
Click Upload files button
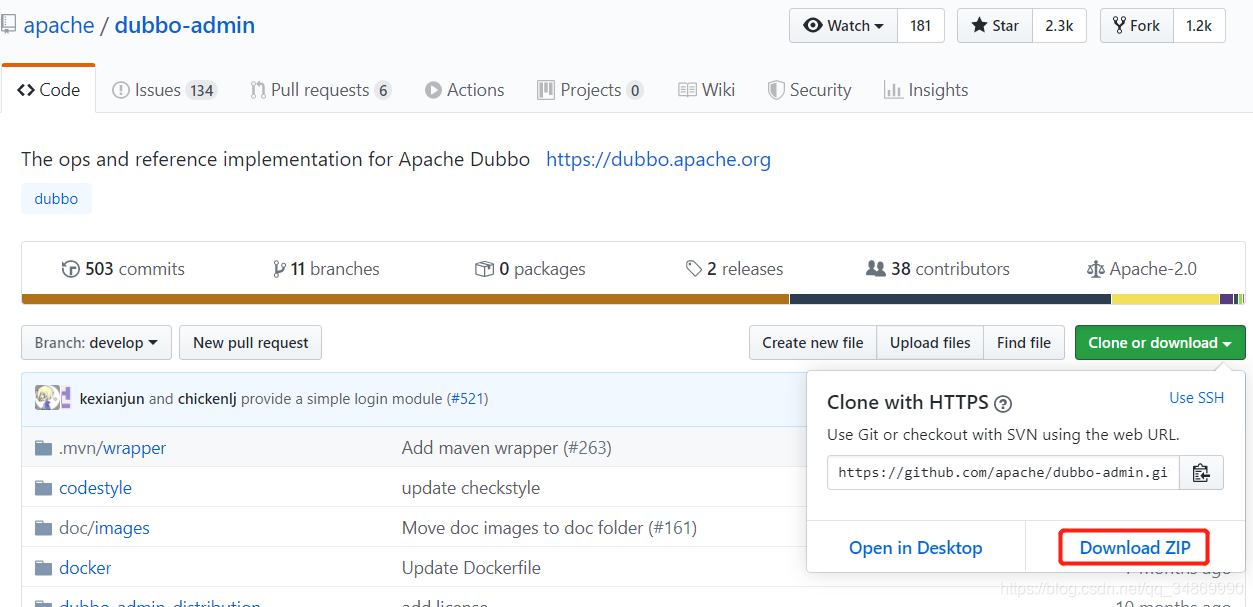point(930,343)
